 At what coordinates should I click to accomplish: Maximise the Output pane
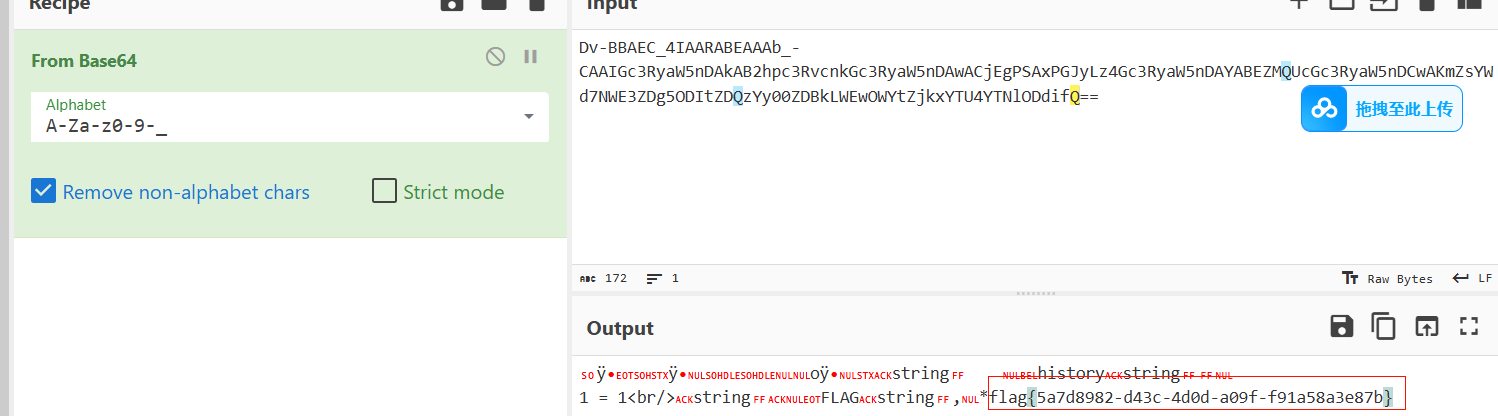(x=1468, y=326)
